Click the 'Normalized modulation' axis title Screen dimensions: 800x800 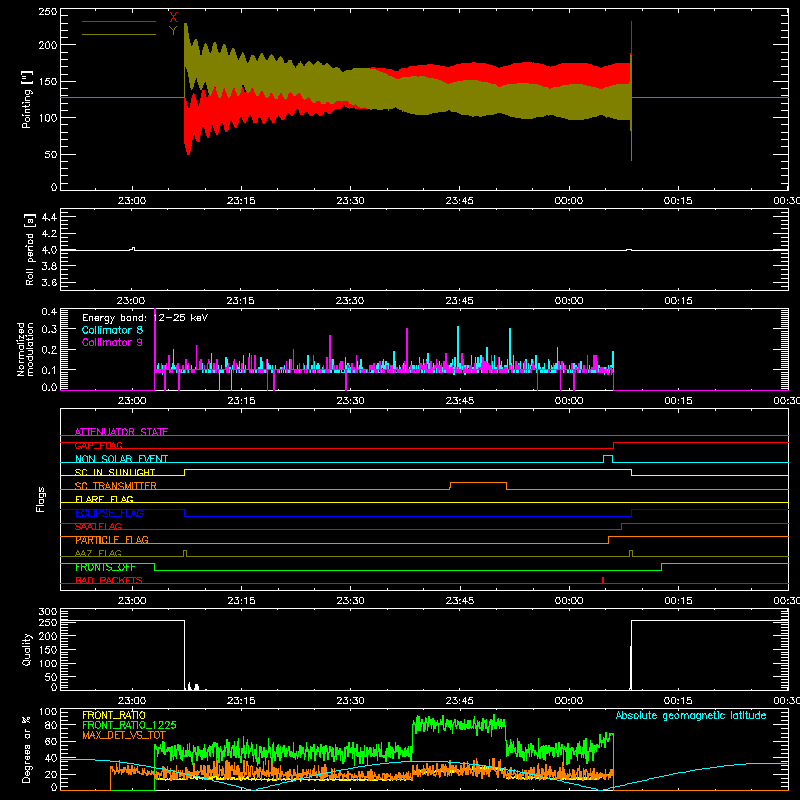click(x=25, y=349)
